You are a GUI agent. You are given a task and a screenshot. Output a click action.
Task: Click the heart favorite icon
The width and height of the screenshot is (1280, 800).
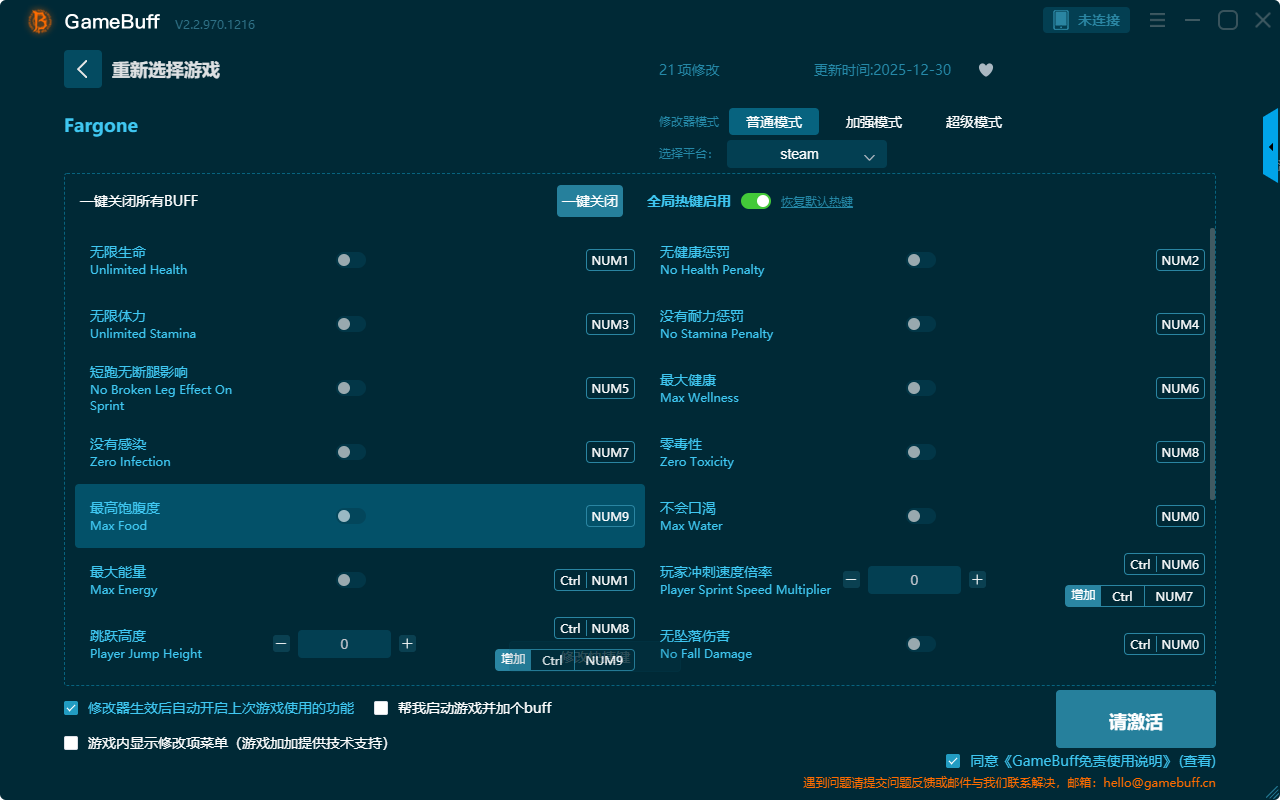click(985, 70)
